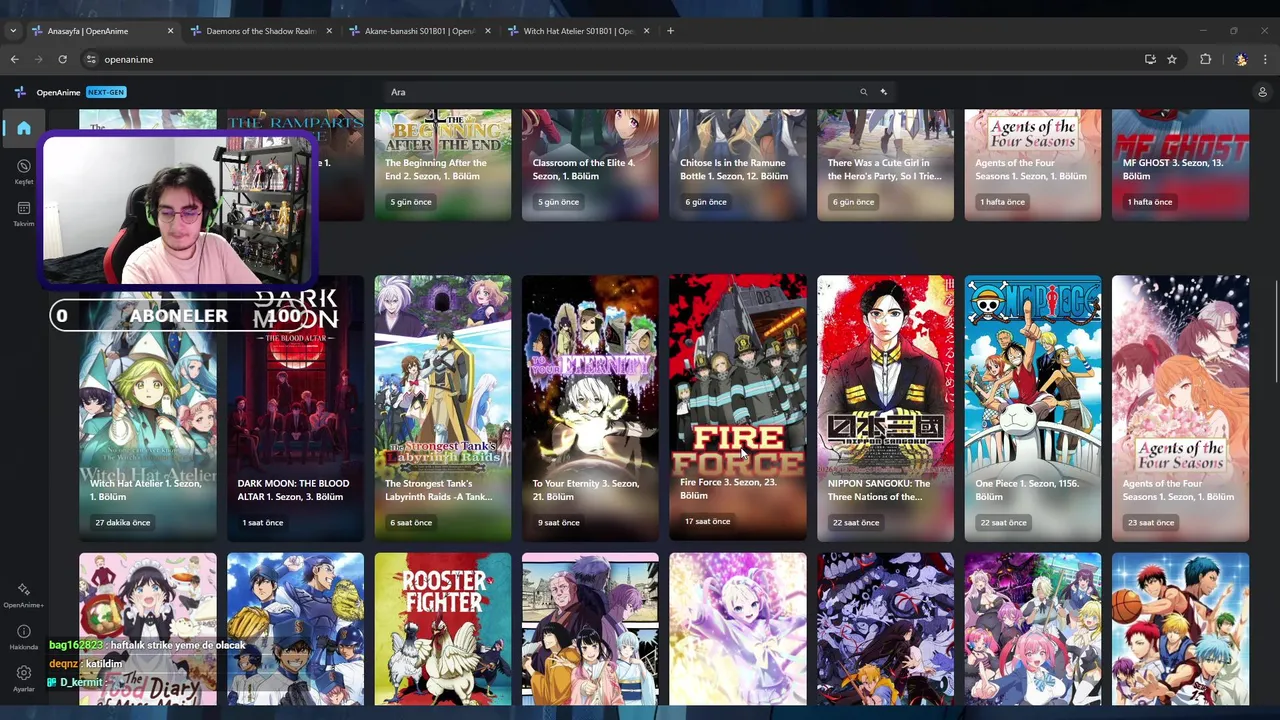Open DARK MOON: THE BLOOD ALTAR card
This screenshot has width=1280, height=720.
coord(295,408)
